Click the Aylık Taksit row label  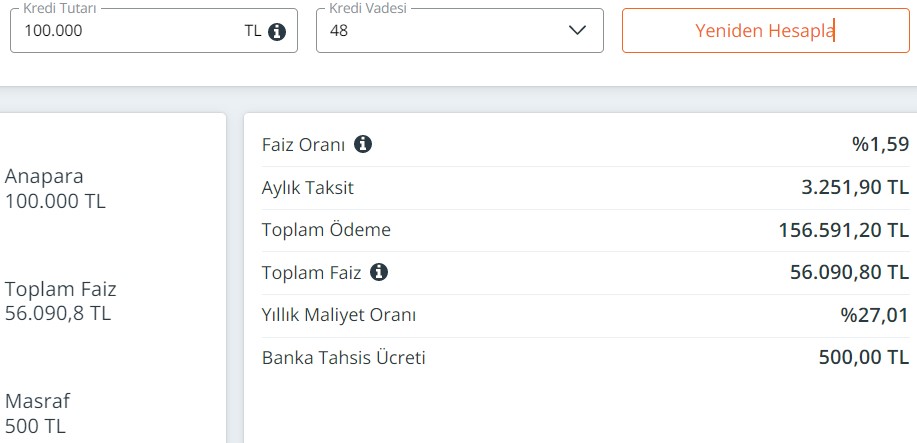(x=308, y=188)
